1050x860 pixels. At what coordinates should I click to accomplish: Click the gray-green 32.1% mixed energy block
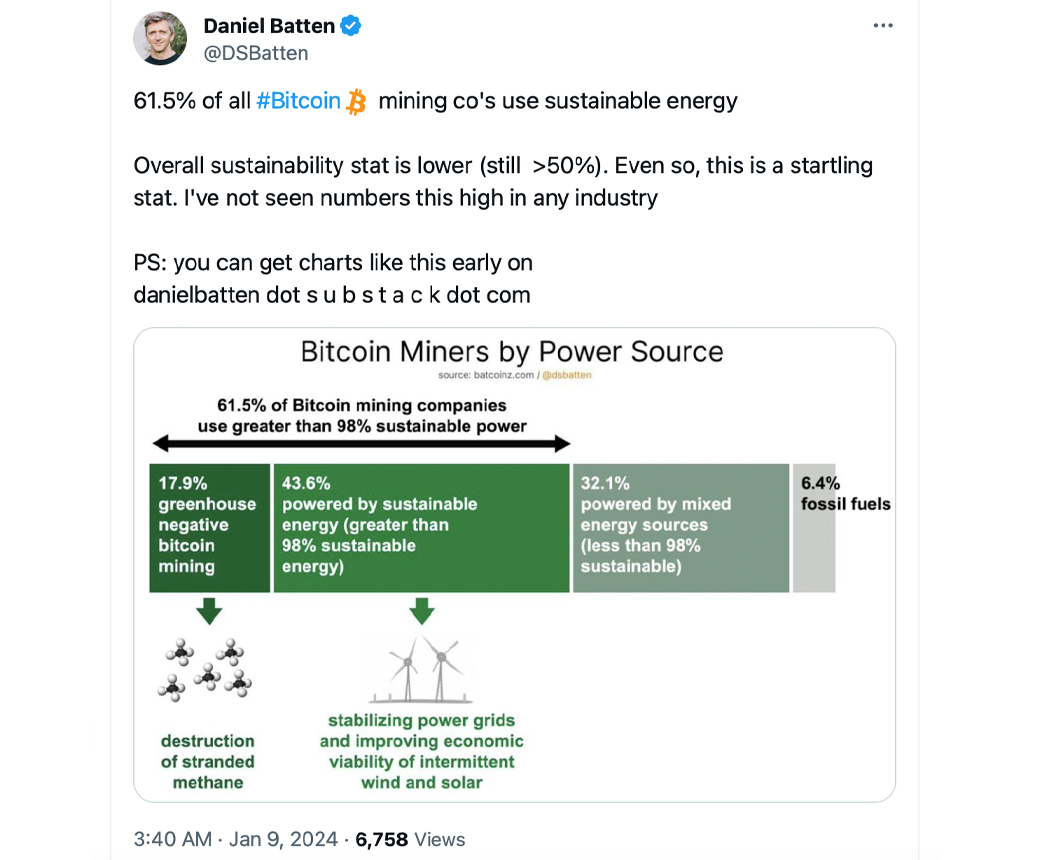[x=679, y=527]
